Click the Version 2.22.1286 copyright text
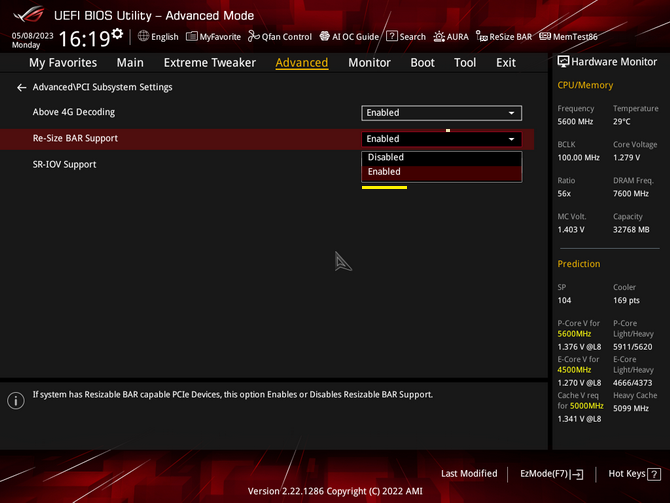Viewport: 670px width, 503px height. (x=335, y=491)
